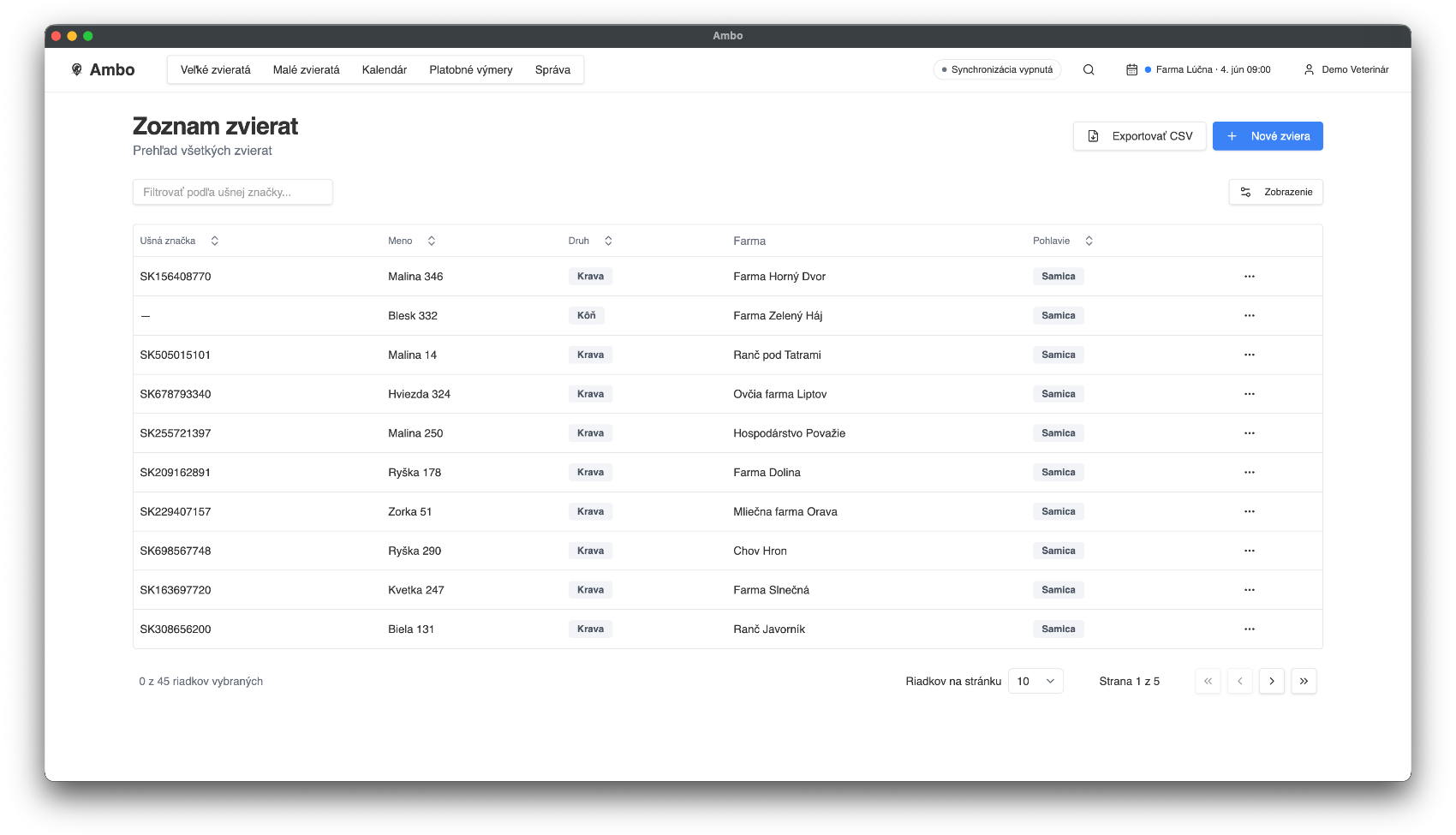This screenshot has width=1456, height=835.
Task: Click Nové zviera button
Action: pyautogui.click(x=1268, y=136)
